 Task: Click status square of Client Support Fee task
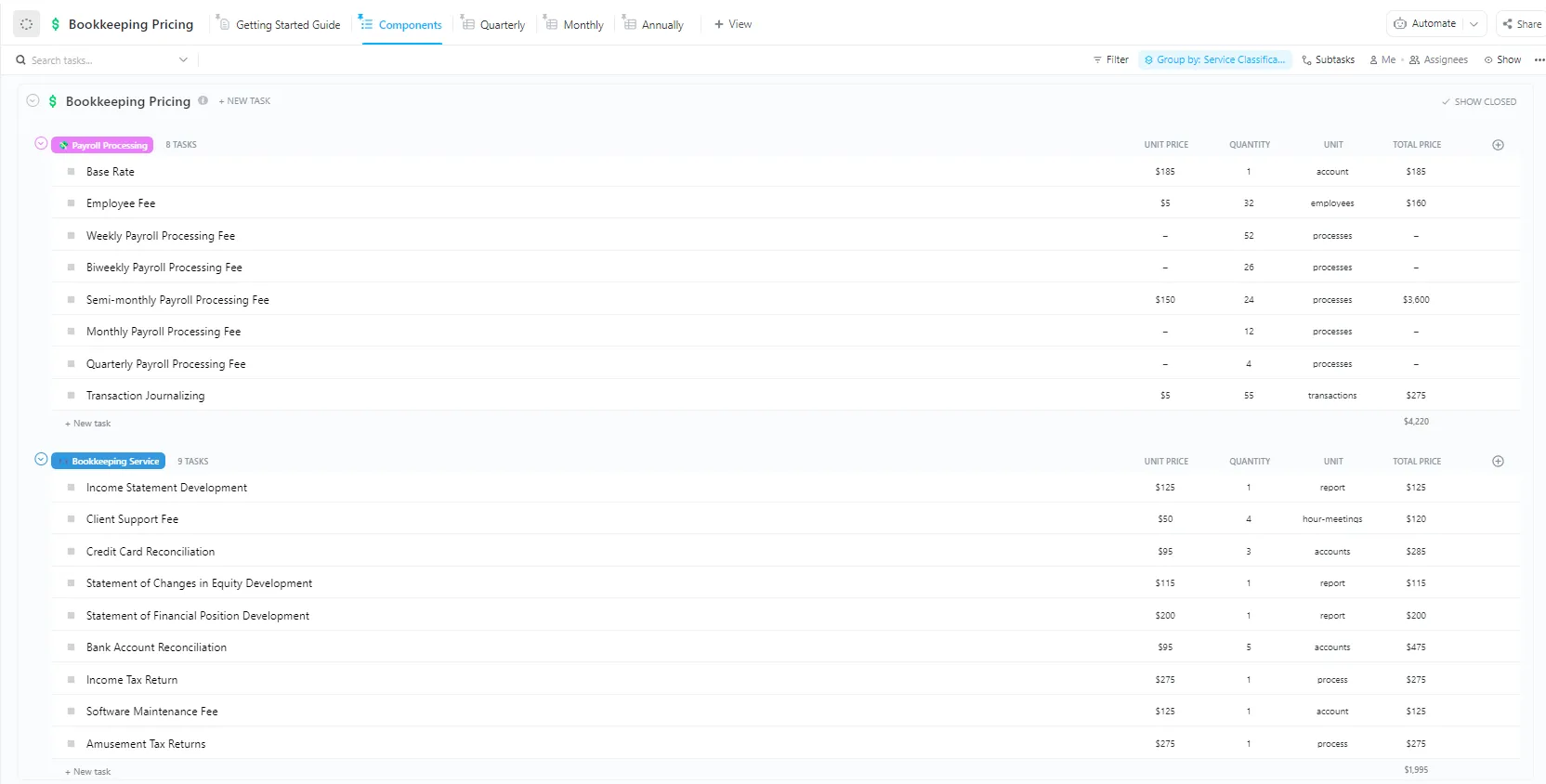pyautogui.click(x=71, y=519)
